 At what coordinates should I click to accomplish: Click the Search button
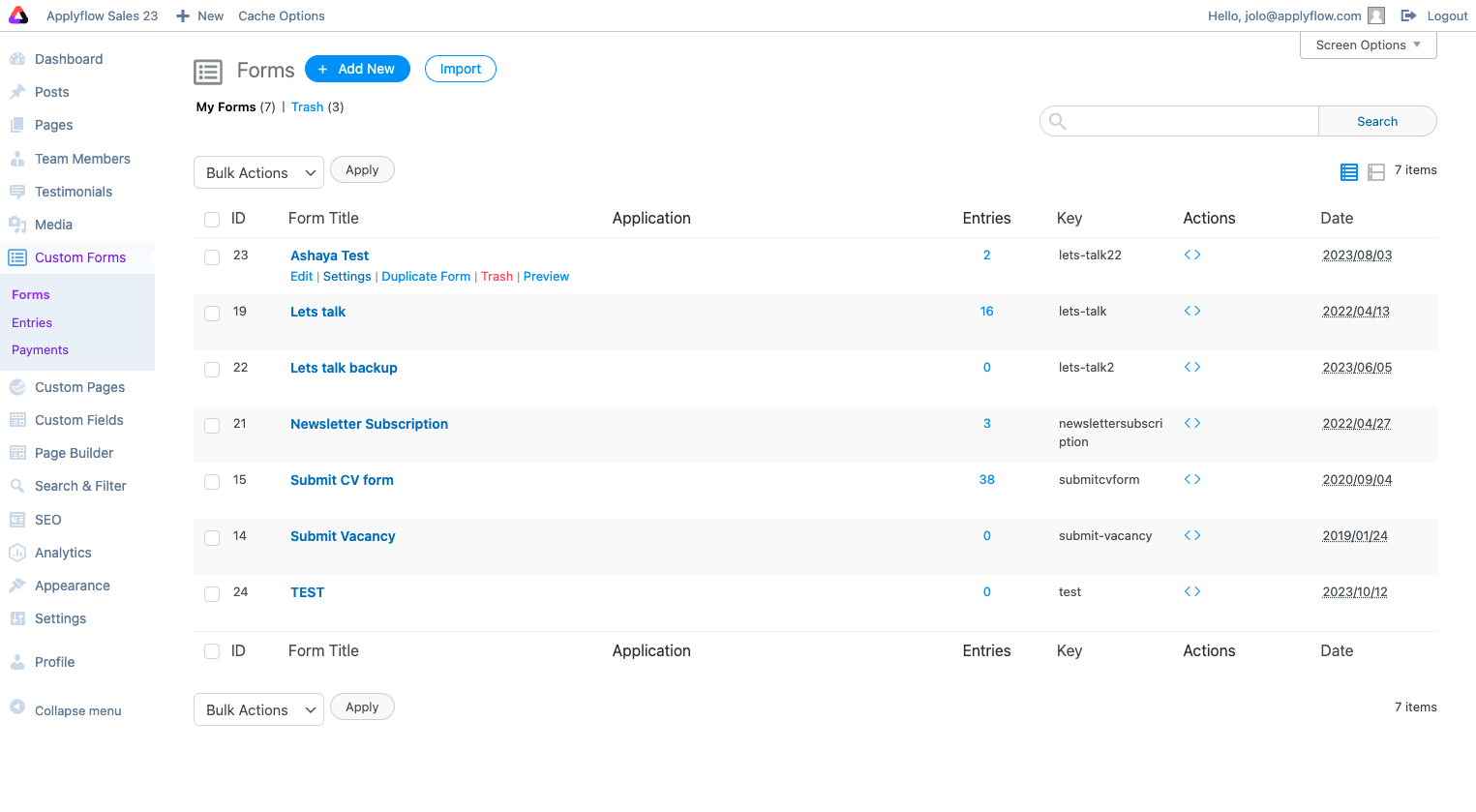click(1377, 121)
